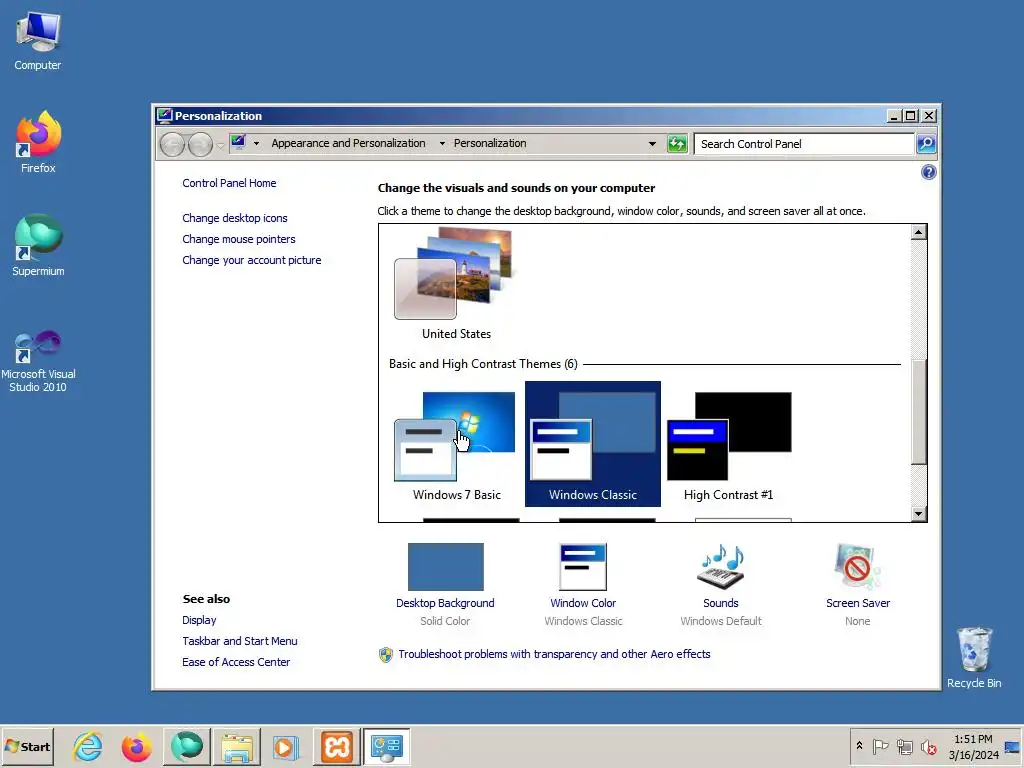Open the clock showing 1:51 PM
The image size is (1024, 768).
coord(973,746)
